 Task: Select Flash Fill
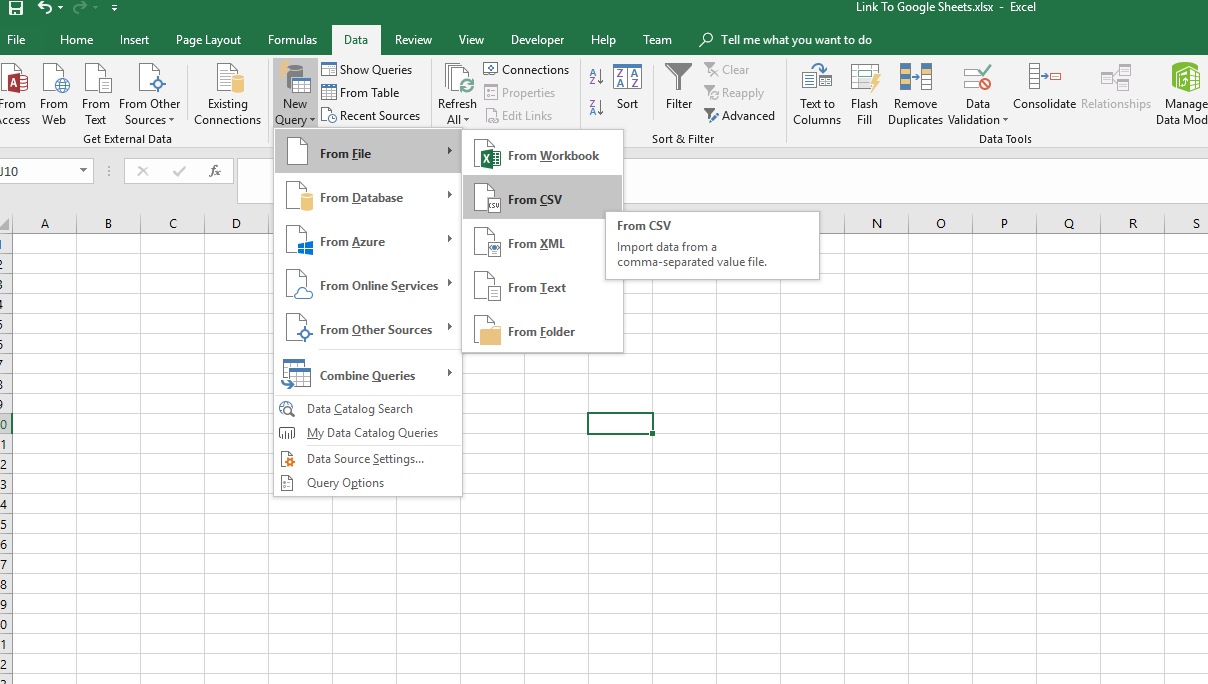(x=864, y=93)
